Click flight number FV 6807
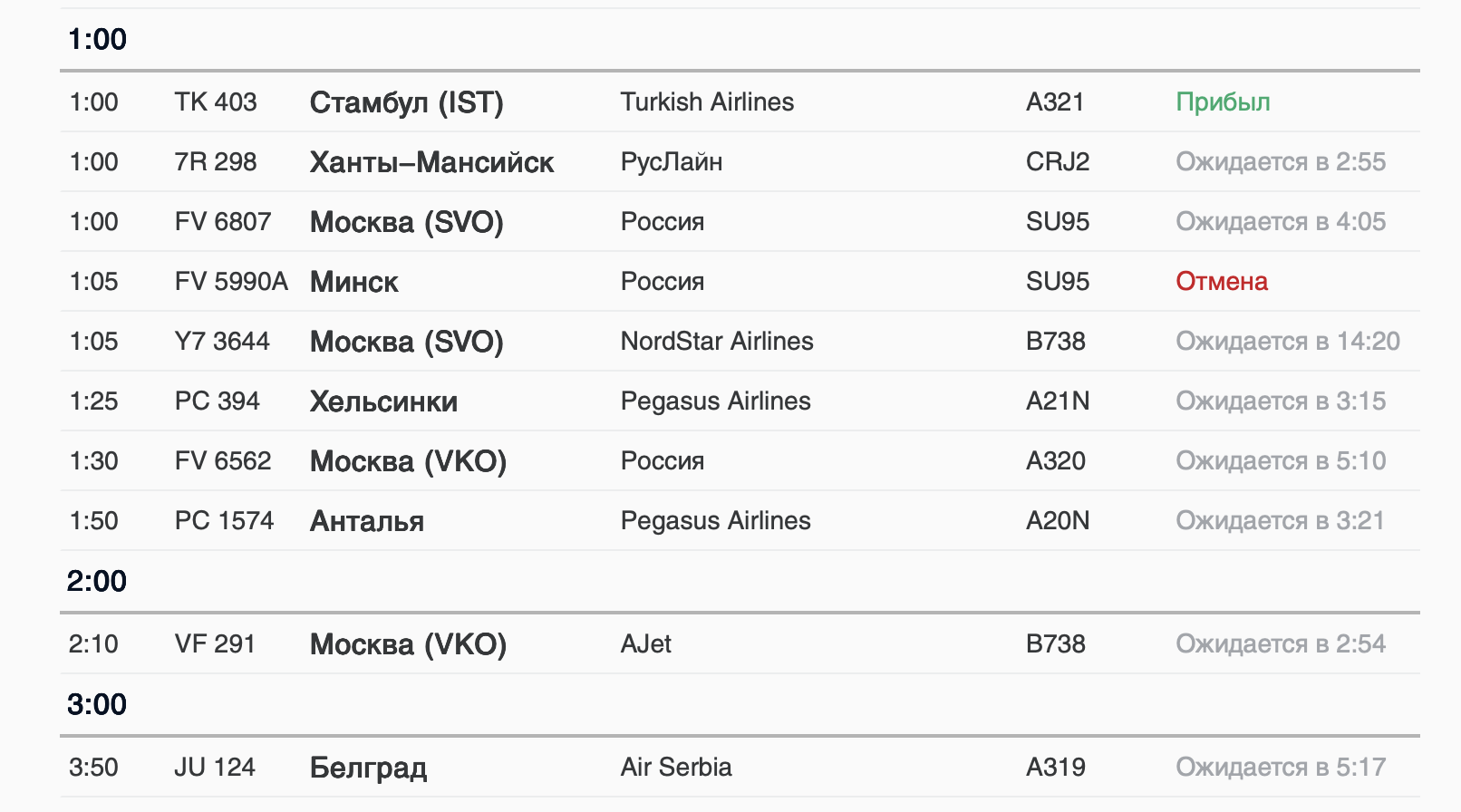The image size is (1461, 812). pyautogui.click(x=223, y=222)
